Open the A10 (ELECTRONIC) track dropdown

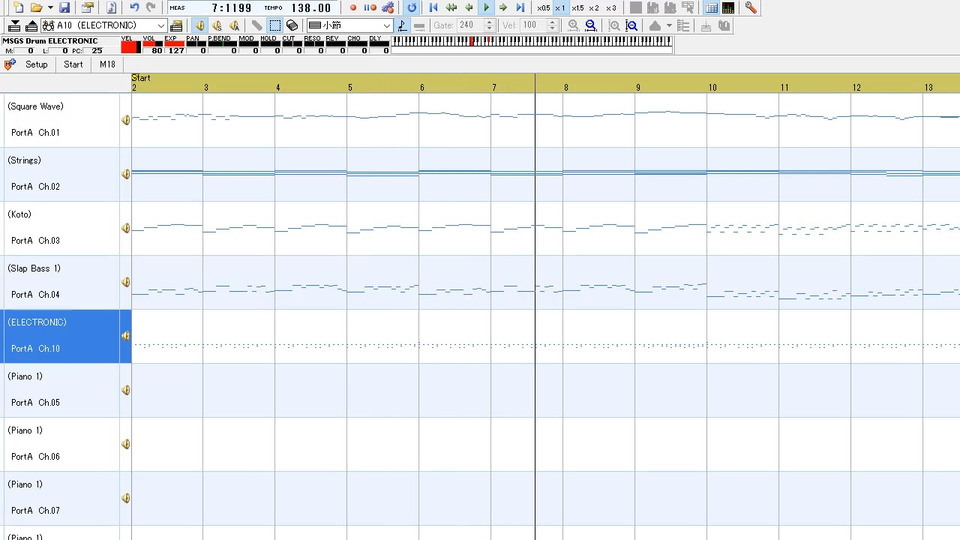(104, 26)
